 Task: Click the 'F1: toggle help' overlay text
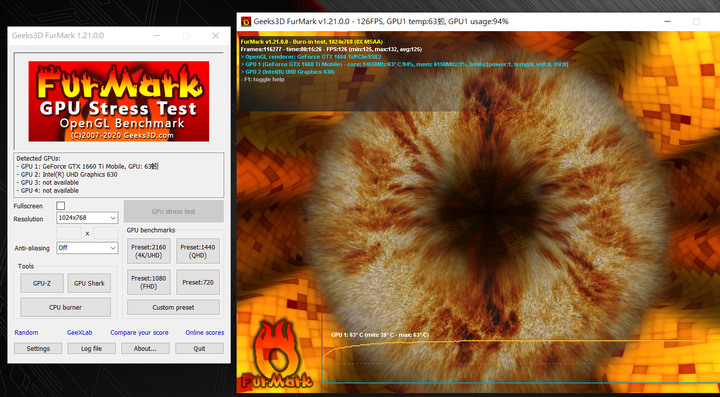pyautogui.click(x=263, y=79)
